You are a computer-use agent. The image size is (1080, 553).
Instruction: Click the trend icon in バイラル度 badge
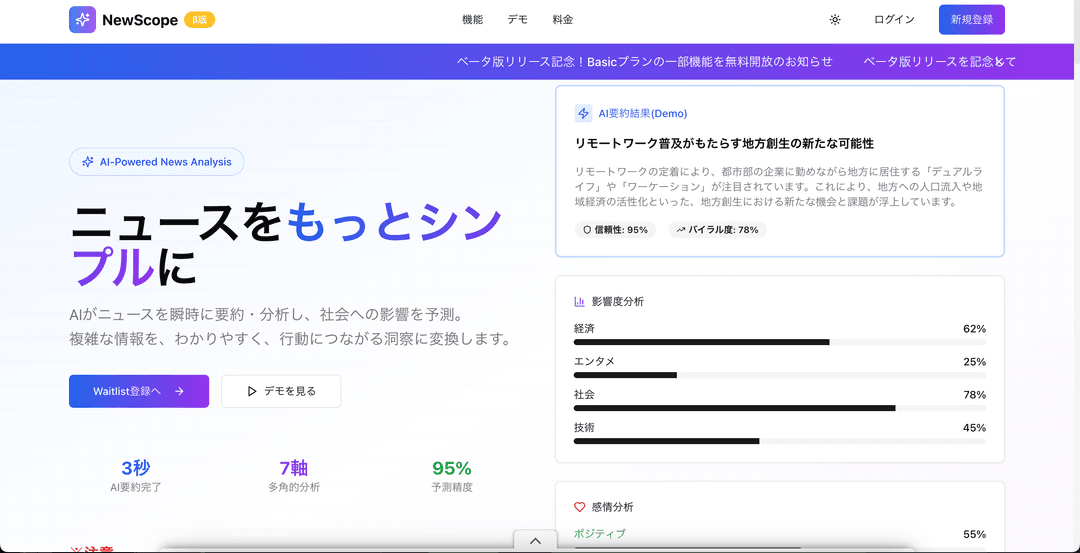click(x=681, y=230)
